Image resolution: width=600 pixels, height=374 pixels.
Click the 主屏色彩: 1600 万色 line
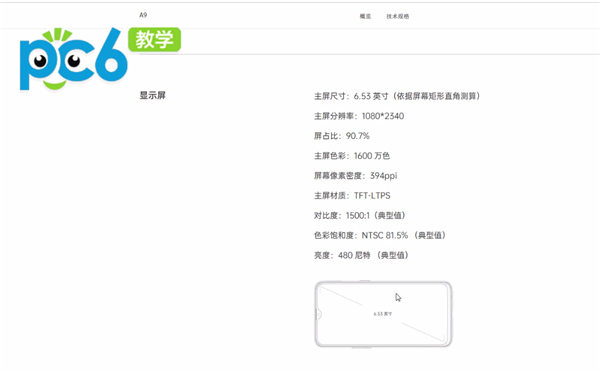(x=352, y=156)
